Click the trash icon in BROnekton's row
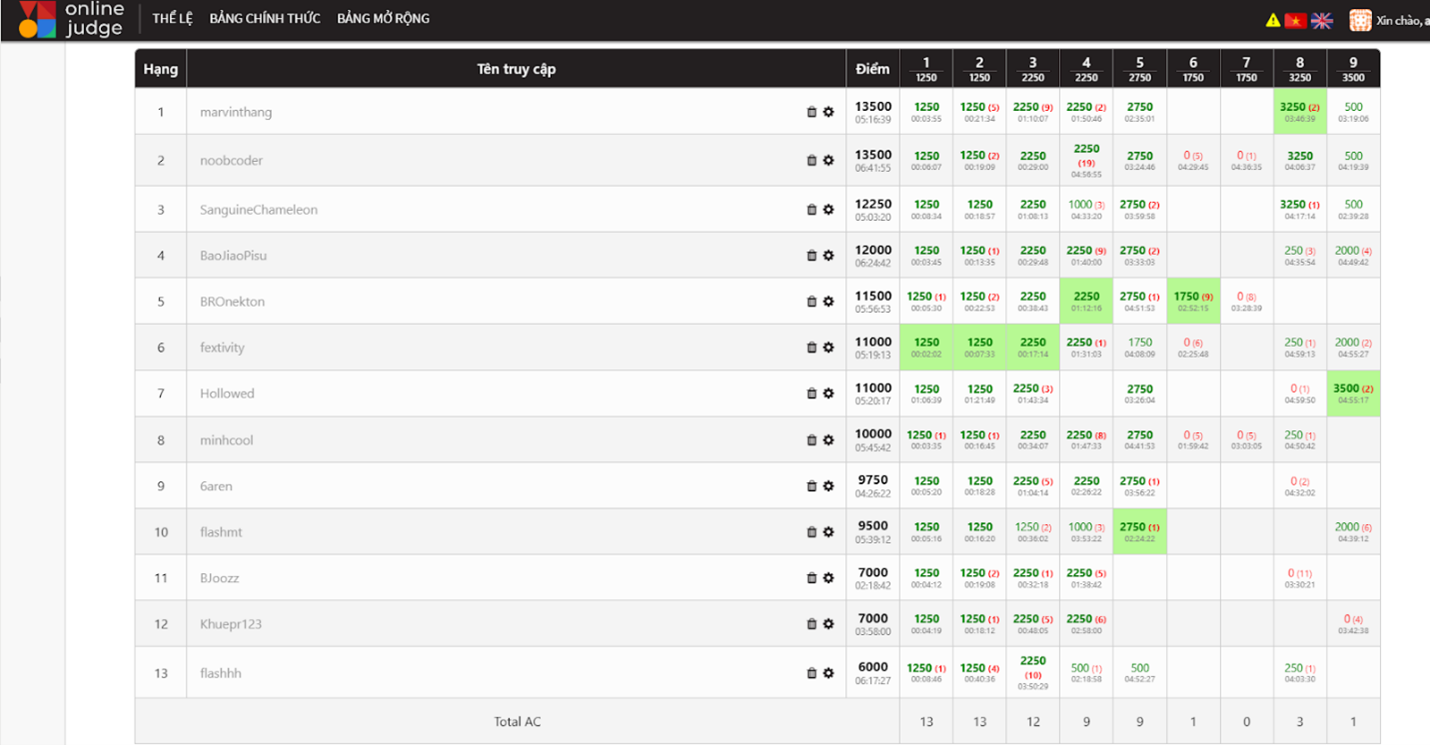1430x745 pixels. pos(812,302)
